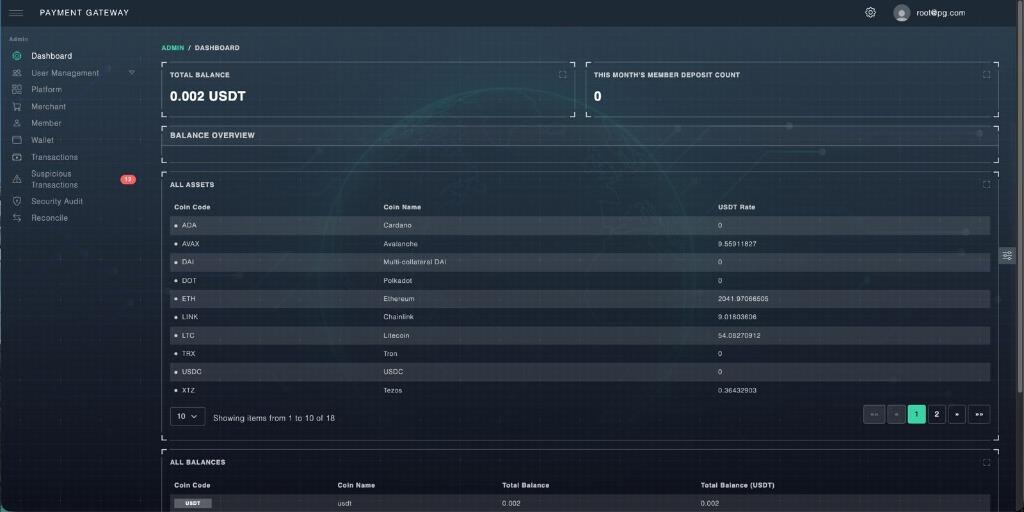The width and height of the screenshot is (1024, 512).
Task: Go to last page of All Assets
Action: 979,414
